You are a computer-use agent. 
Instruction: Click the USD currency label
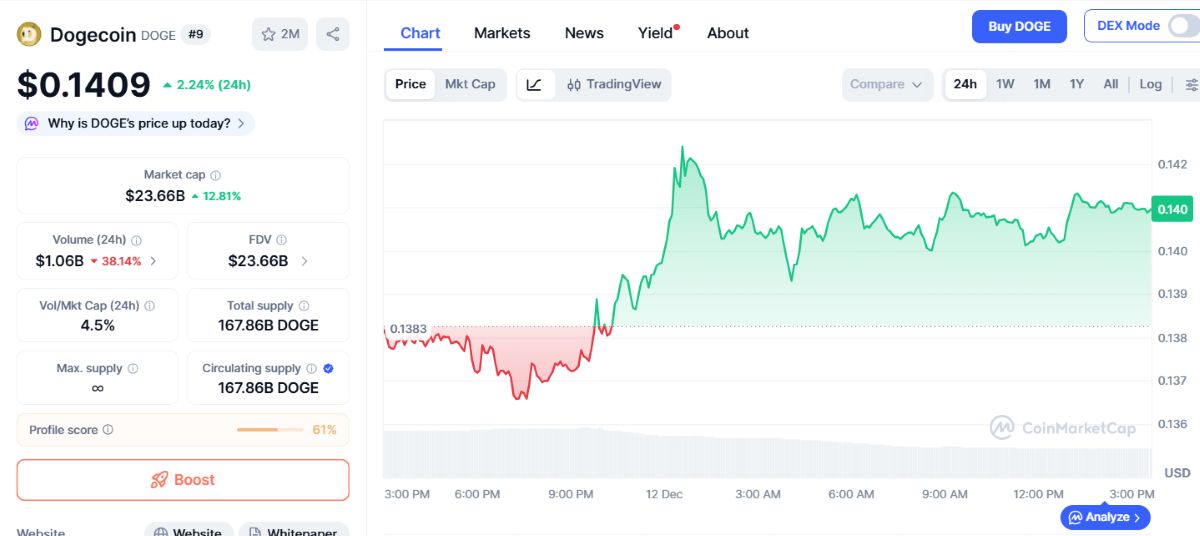pos(1177,472)
